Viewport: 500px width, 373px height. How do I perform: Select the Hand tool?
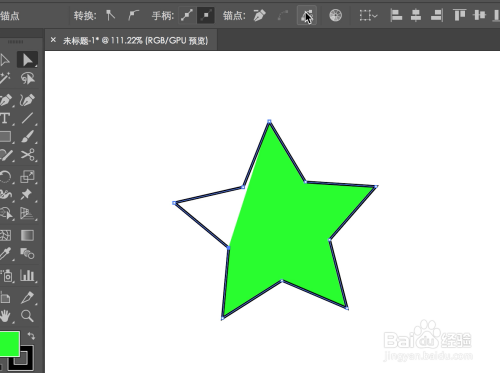point(5,315)
